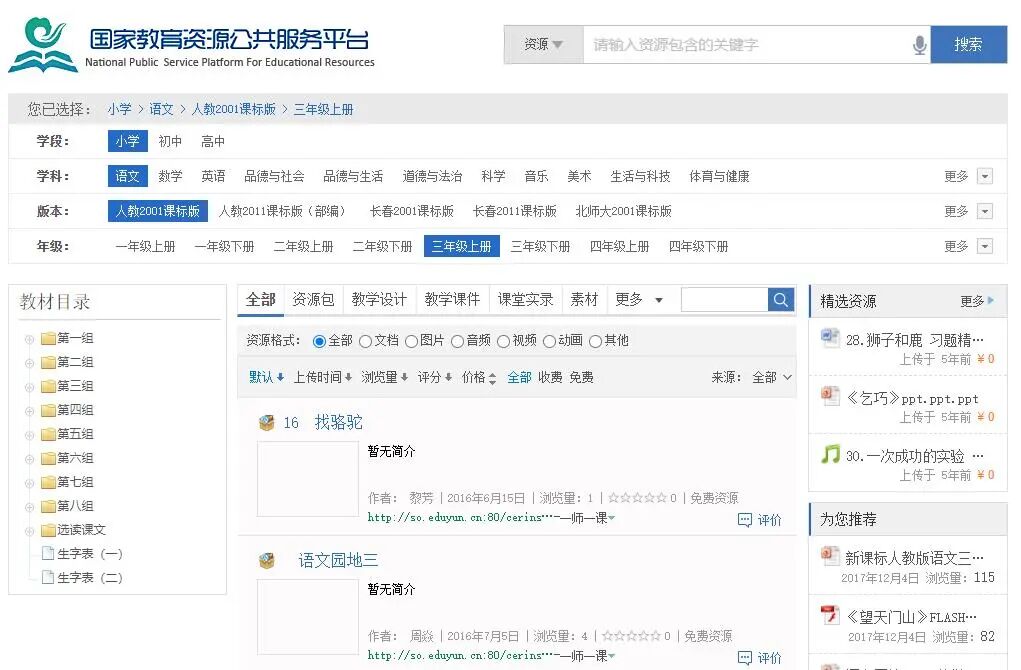Open the 找骆驼 resource title
Viewport: 1021px width, 670px height.
click(339, 423)
